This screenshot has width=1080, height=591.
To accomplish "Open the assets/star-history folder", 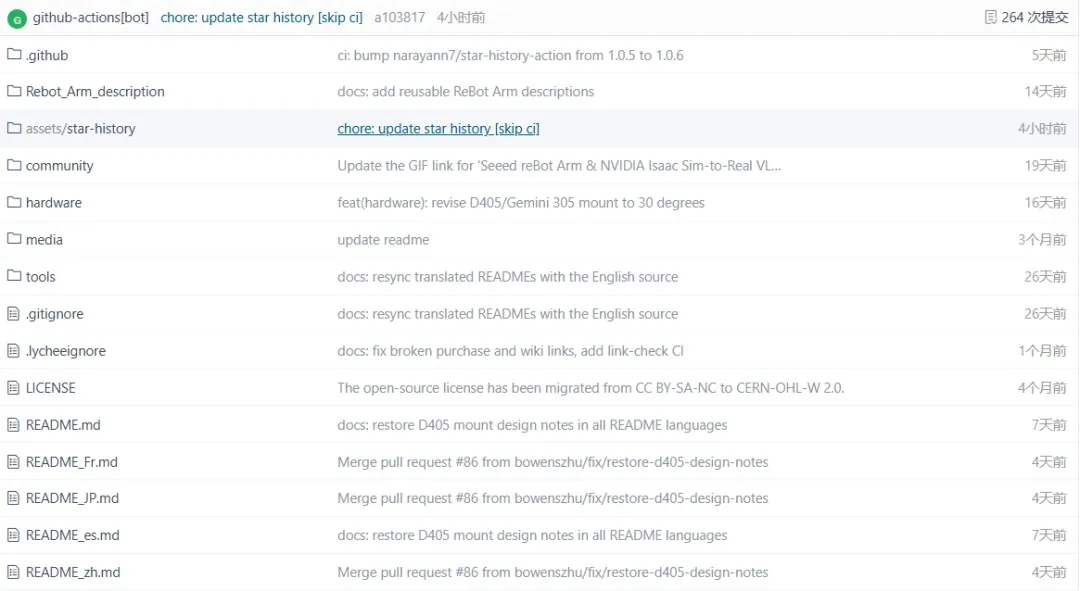I will coord(81,129).
